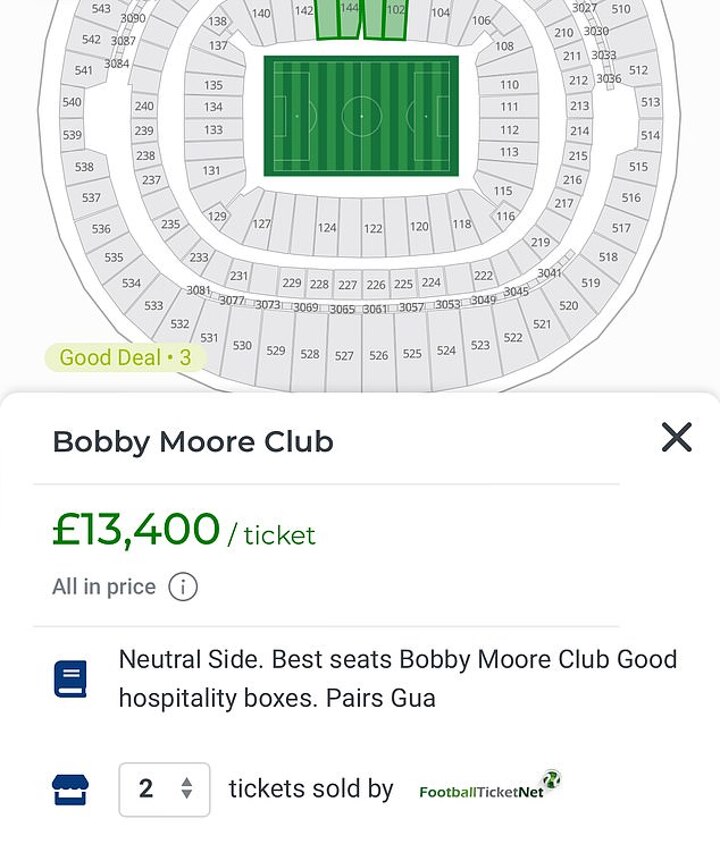Viewport: 720px width, 844px height.
Task: Select section 513 on the outer ring
Action: coord(650,102)
